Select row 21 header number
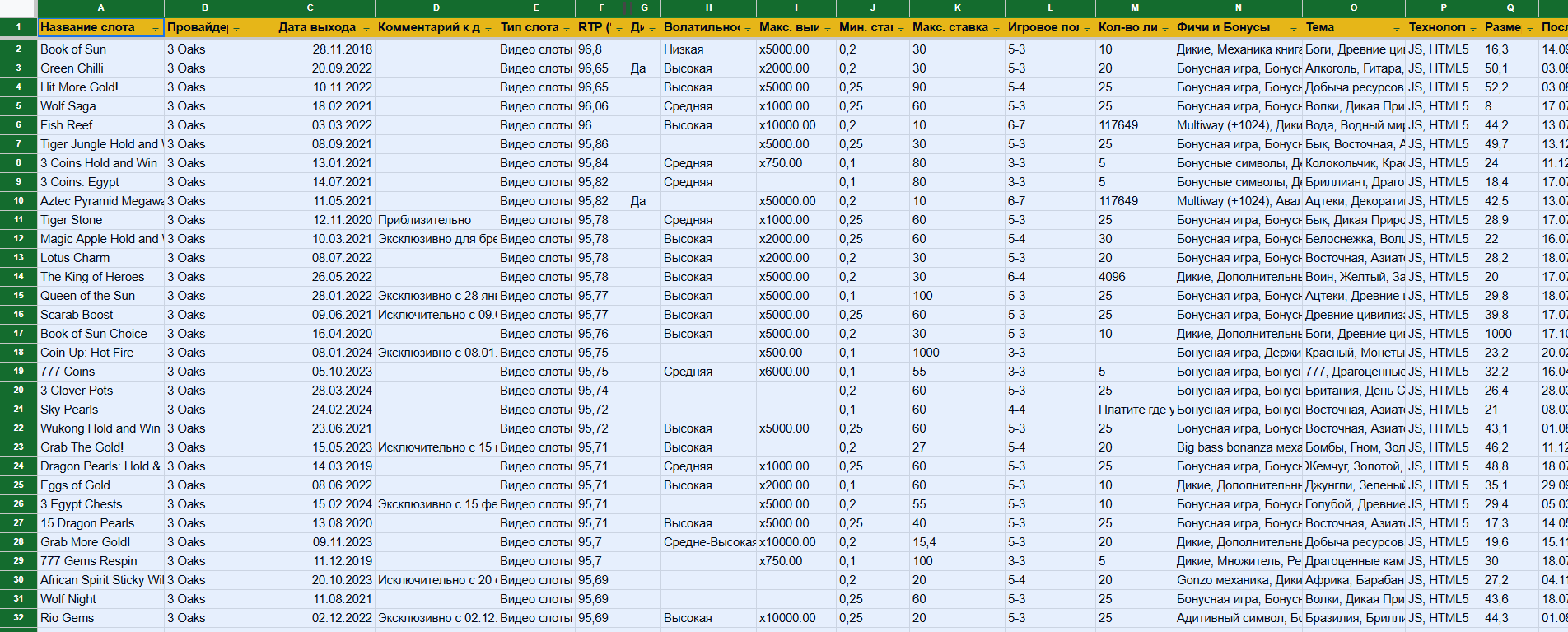This screenshot has height=632, width=1568. (x=18, y=409)
